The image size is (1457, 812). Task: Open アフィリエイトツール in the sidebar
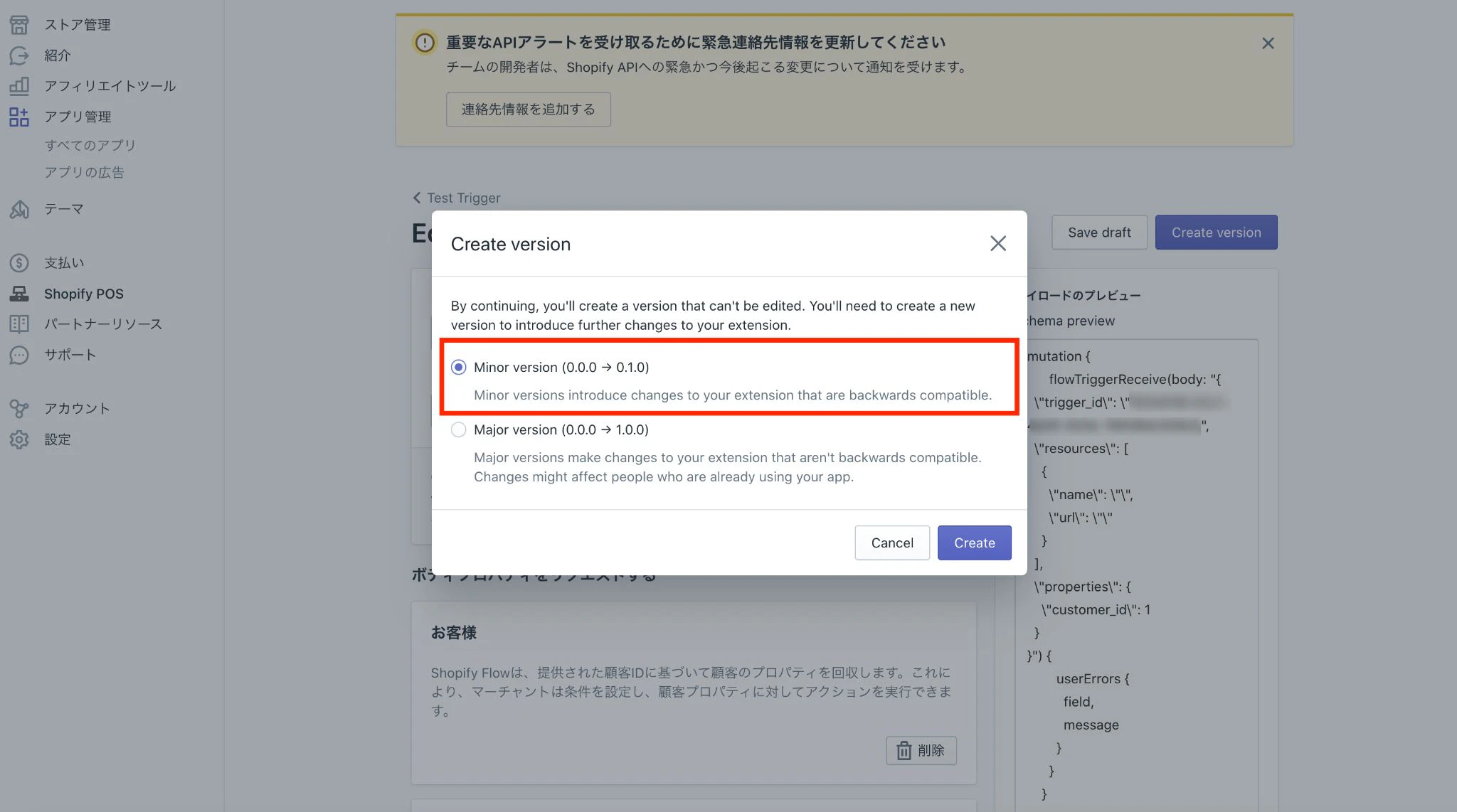110,86
